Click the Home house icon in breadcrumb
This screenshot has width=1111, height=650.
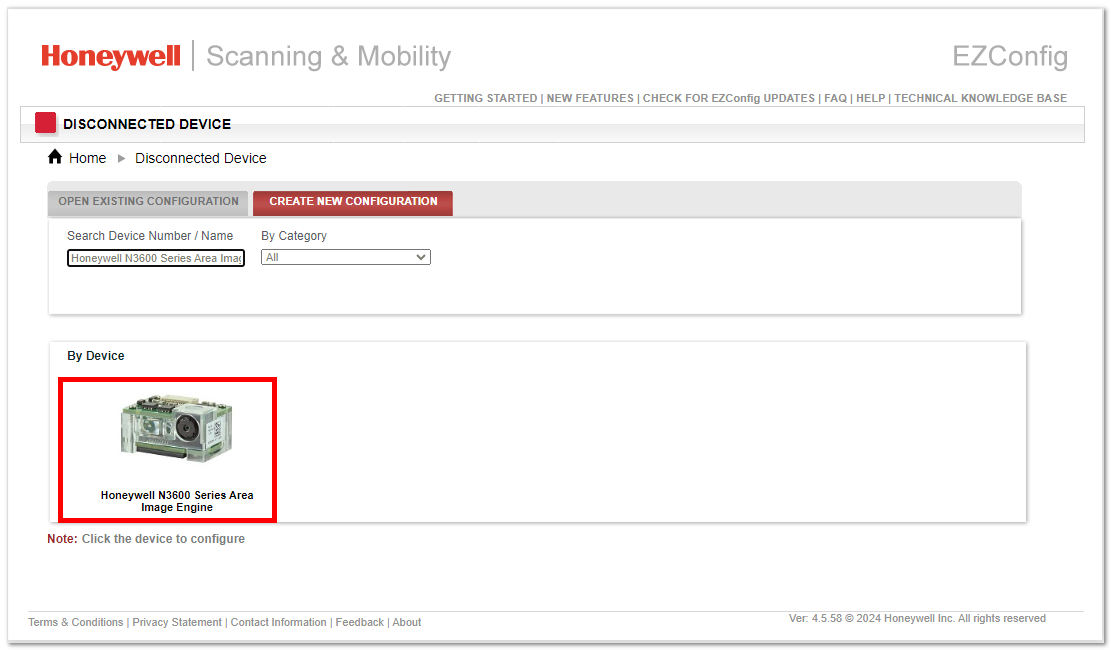[x=55, y=157]
